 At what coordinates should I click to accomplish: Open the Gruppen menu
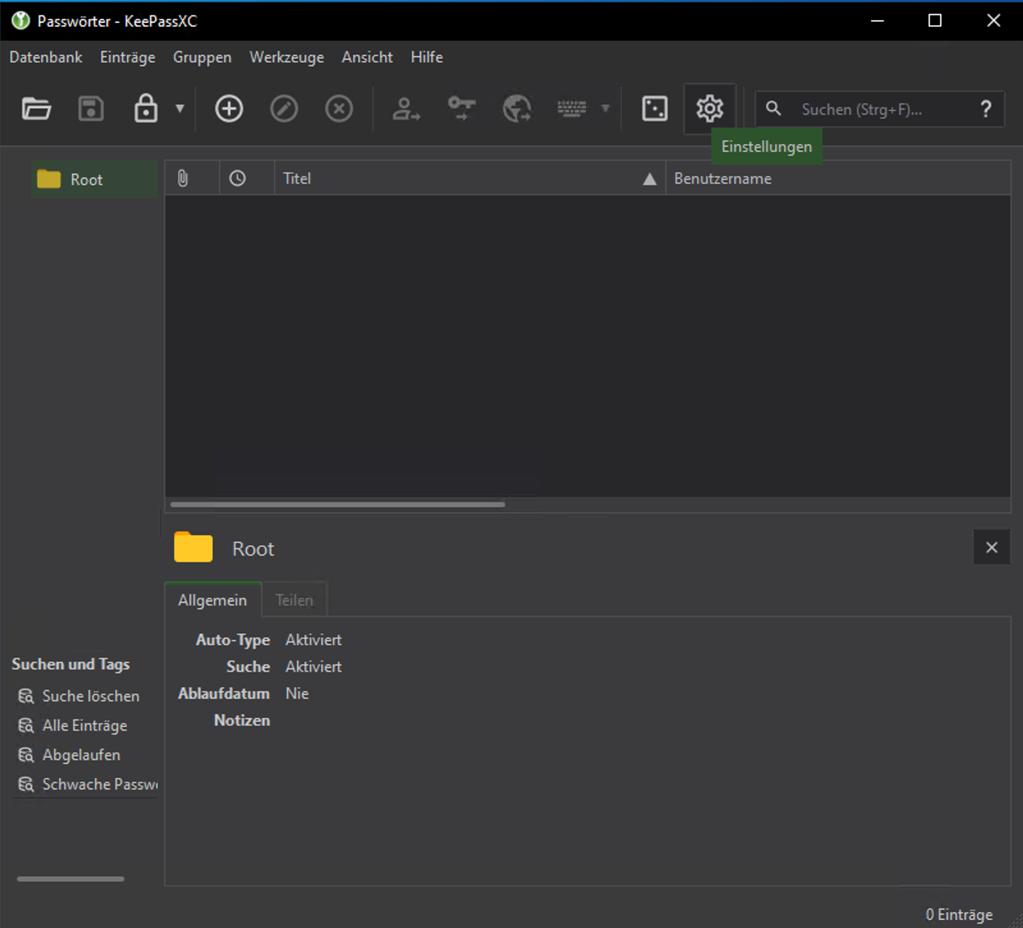pyautogui.click(x=202, y=57)
